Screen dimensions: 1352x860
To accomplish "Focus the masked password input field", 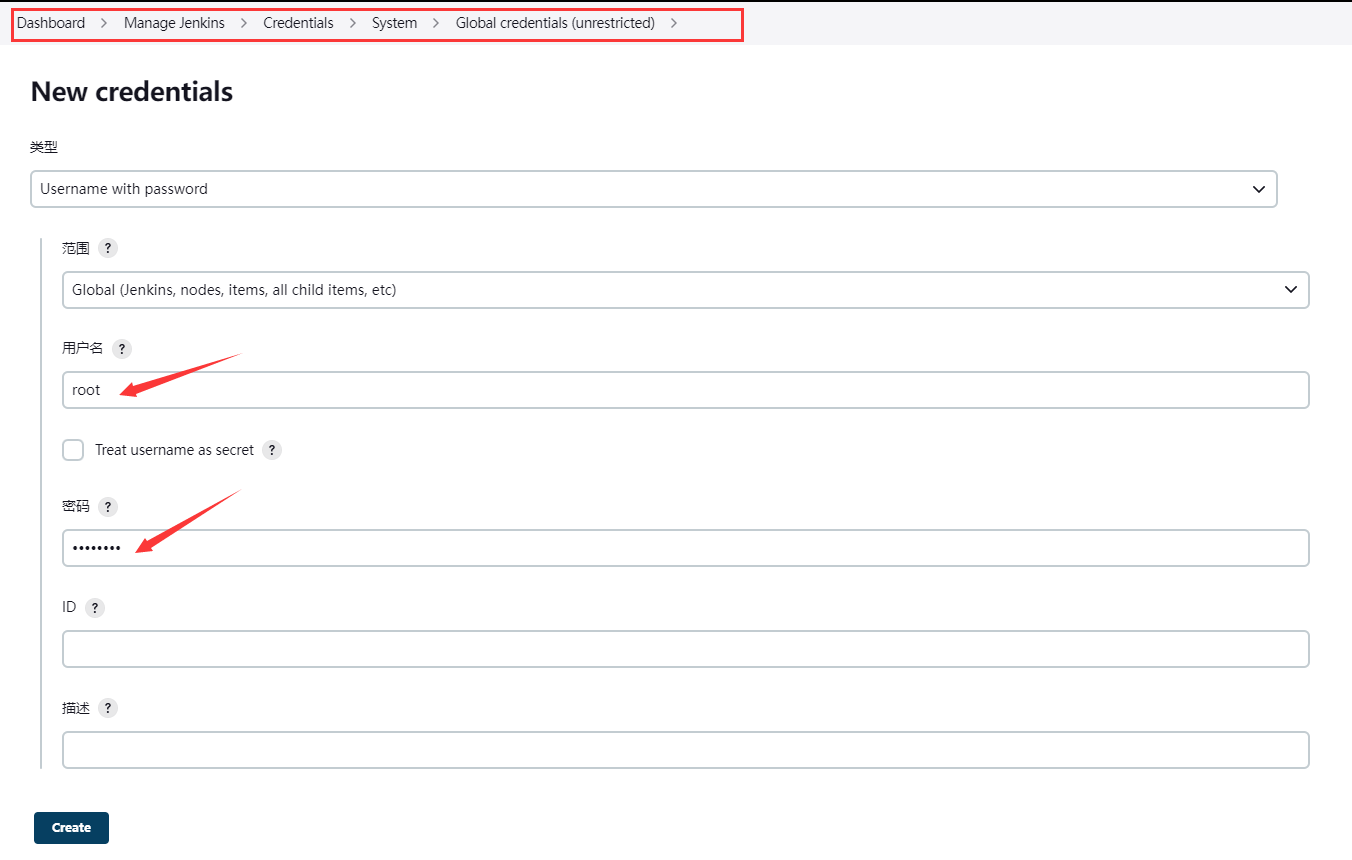I will pos(685,548).
